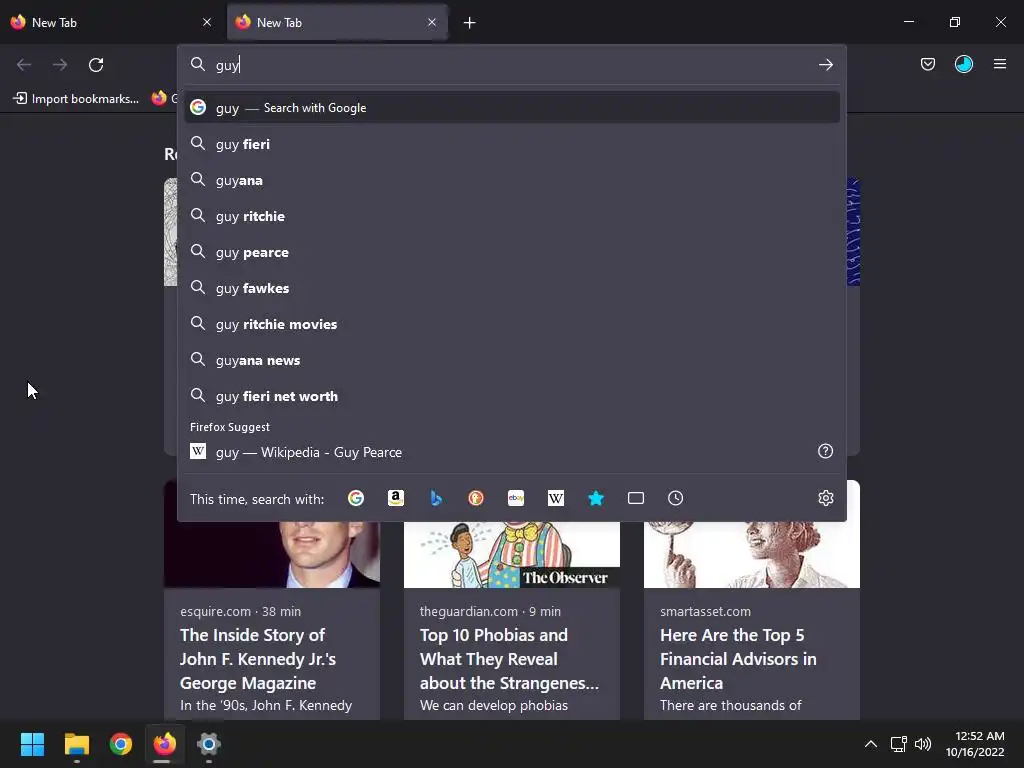Search with Wikipedia icon in one-off row
Image resolution: width=1024 pixels, height=768 pixels.
(556, 498)
